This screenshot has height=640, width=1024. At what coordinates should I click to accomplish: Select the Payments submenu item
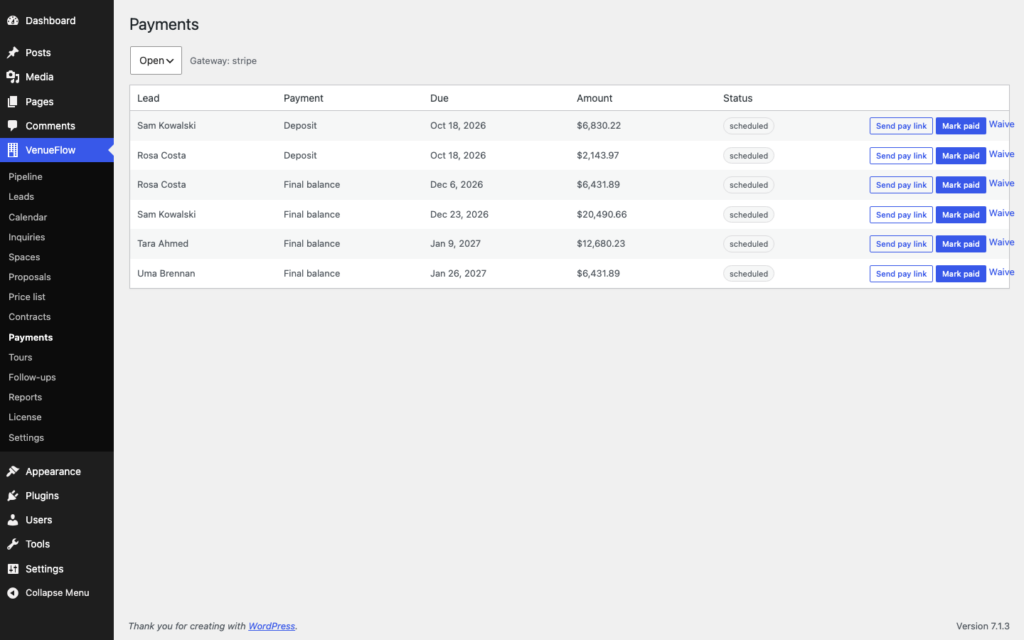(31, 338)
